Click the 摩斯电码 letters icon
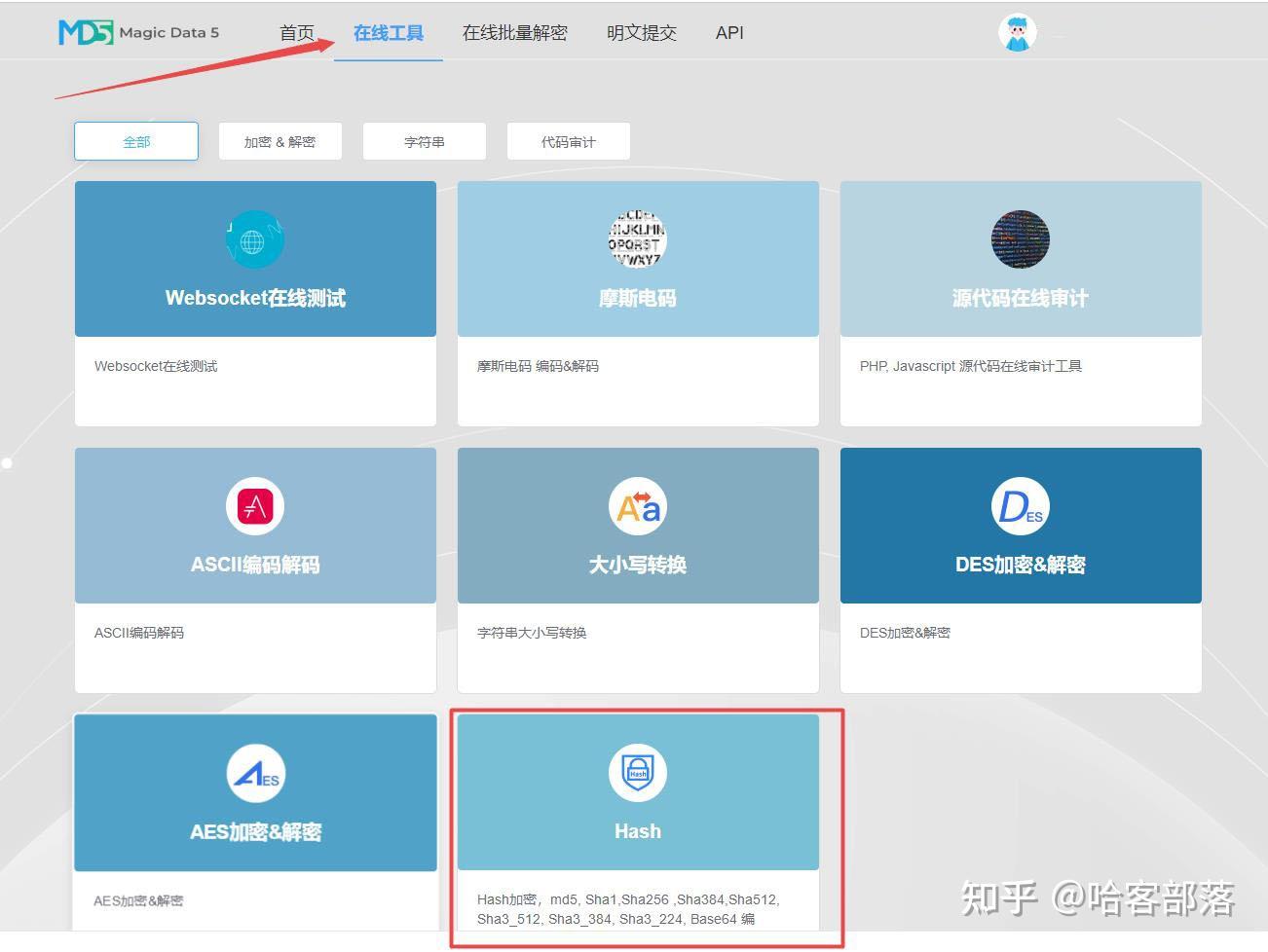Viewport: 1268px width, 952px height. pyautogui.click(x=637, y=239)
